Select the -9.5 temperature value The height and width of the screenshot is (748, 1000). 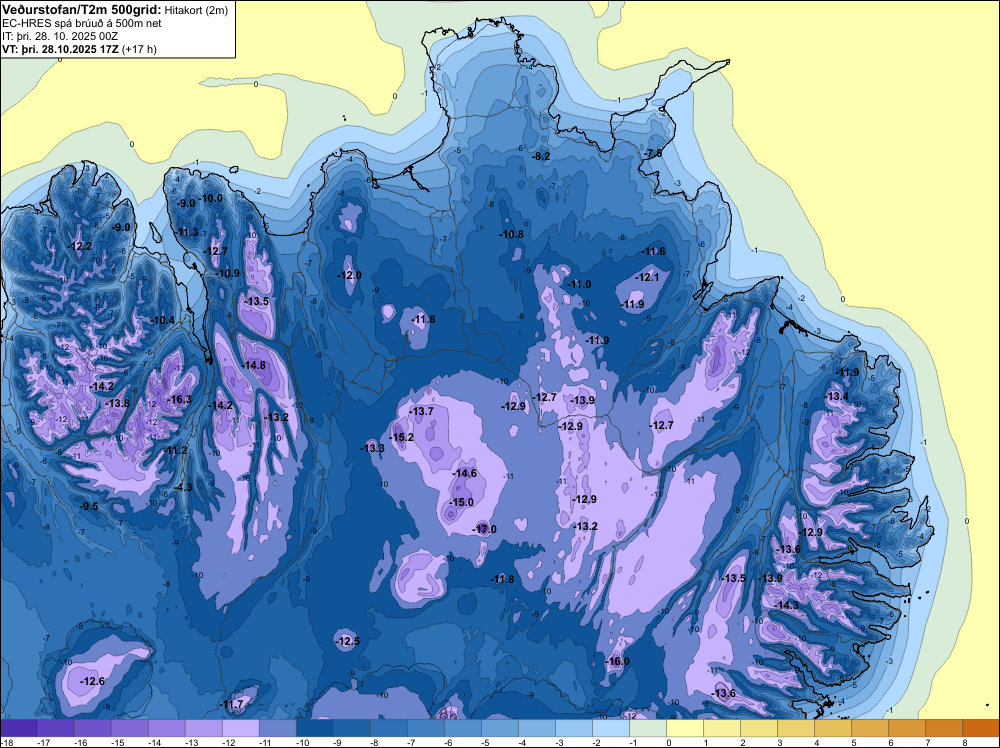pyautogui.click(x=90, y=506)
